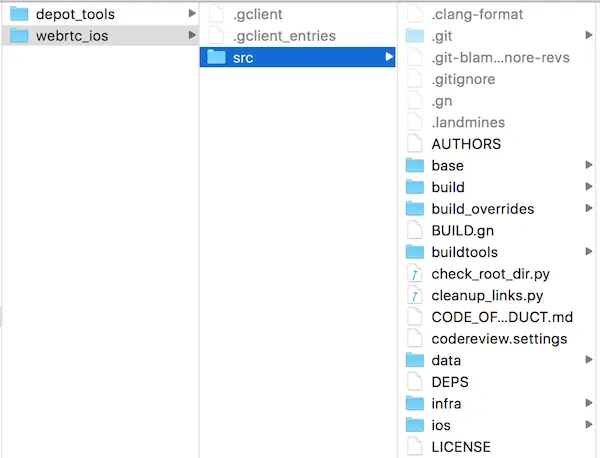
Task: Select the .gclient_entries file name
Action: [x=284, y=36]
